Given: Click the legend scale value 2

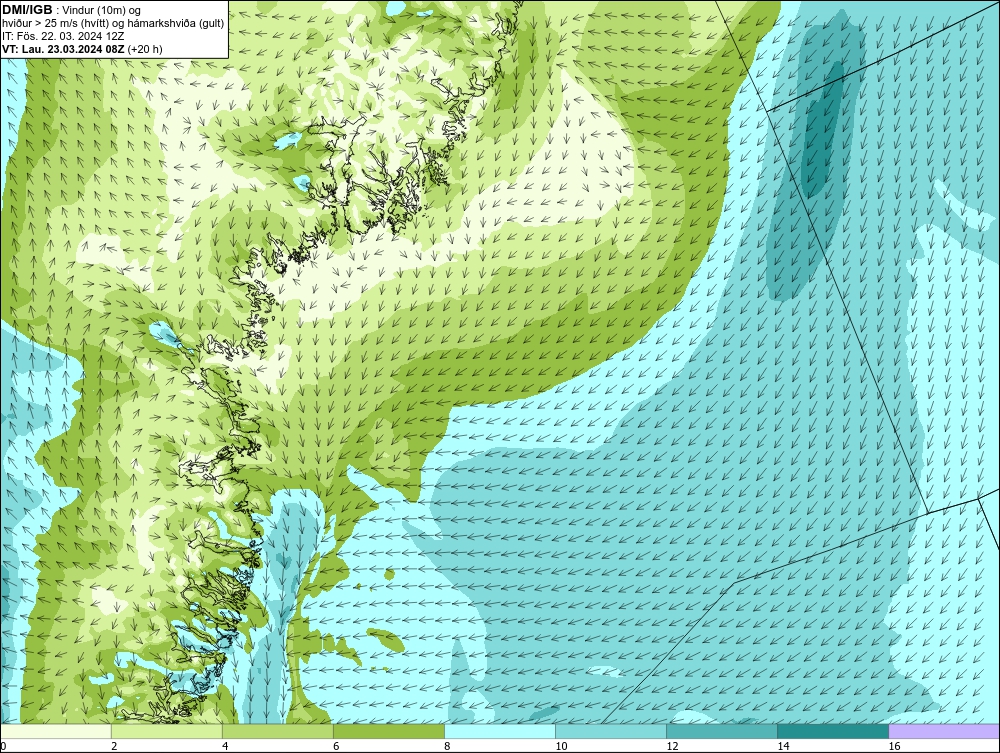Looking at the screenshot, I should click(x=114, y=746).
